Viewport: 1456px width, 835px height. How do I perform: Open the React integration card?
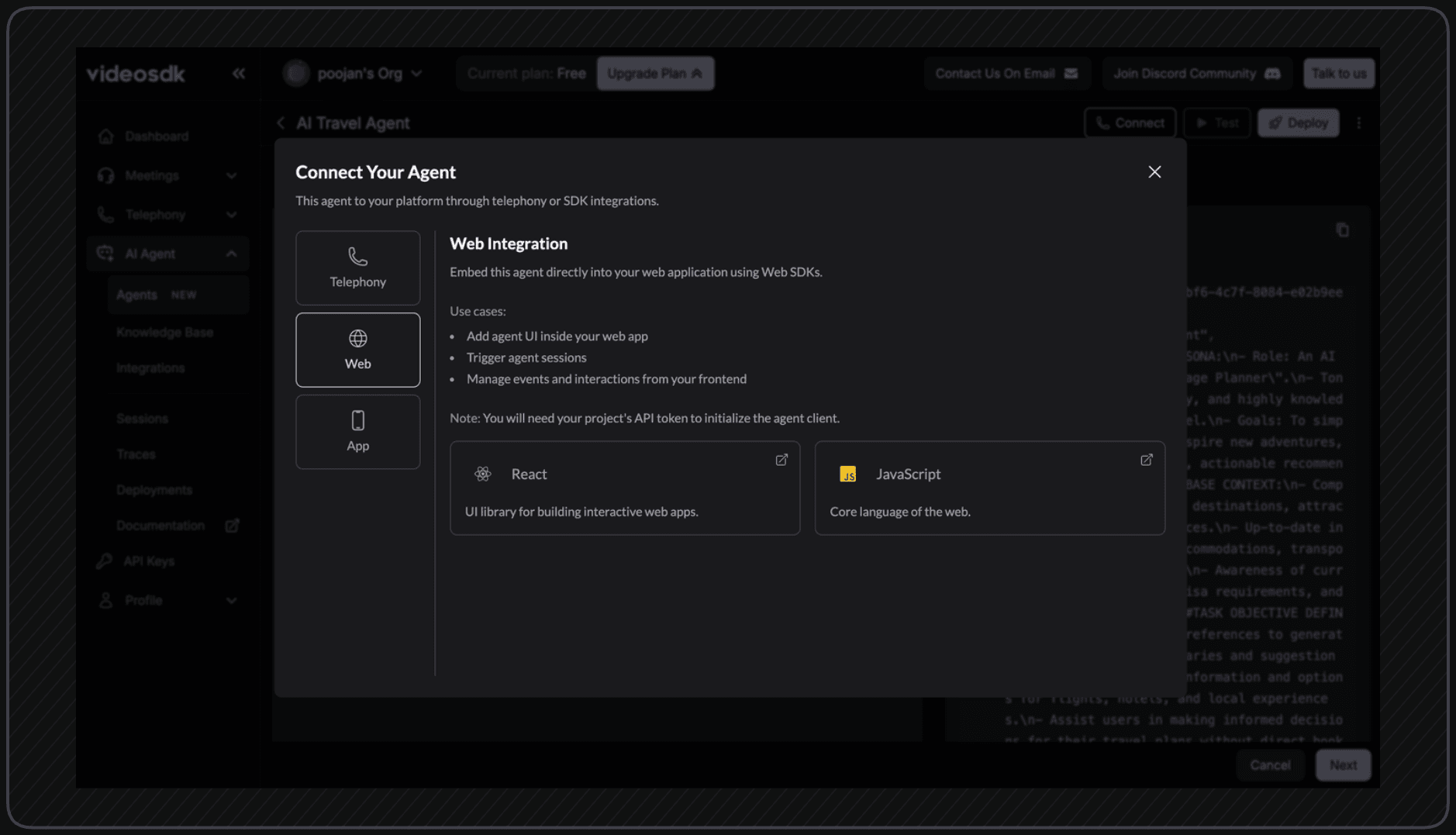coord(625,488)
